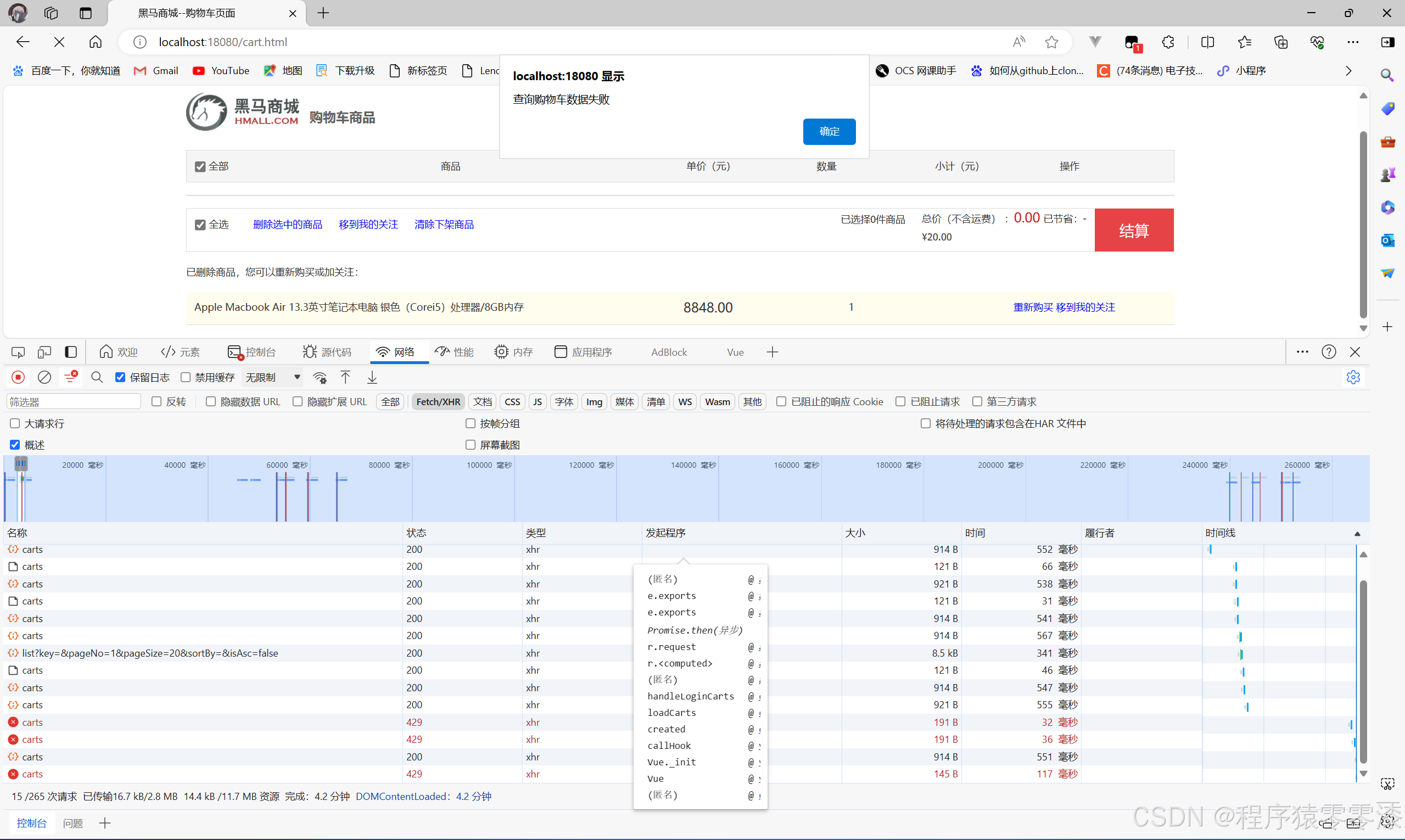Toggle device emulation icon
The height and width of the screenshot is (840, 1405).
coord(44,352)
